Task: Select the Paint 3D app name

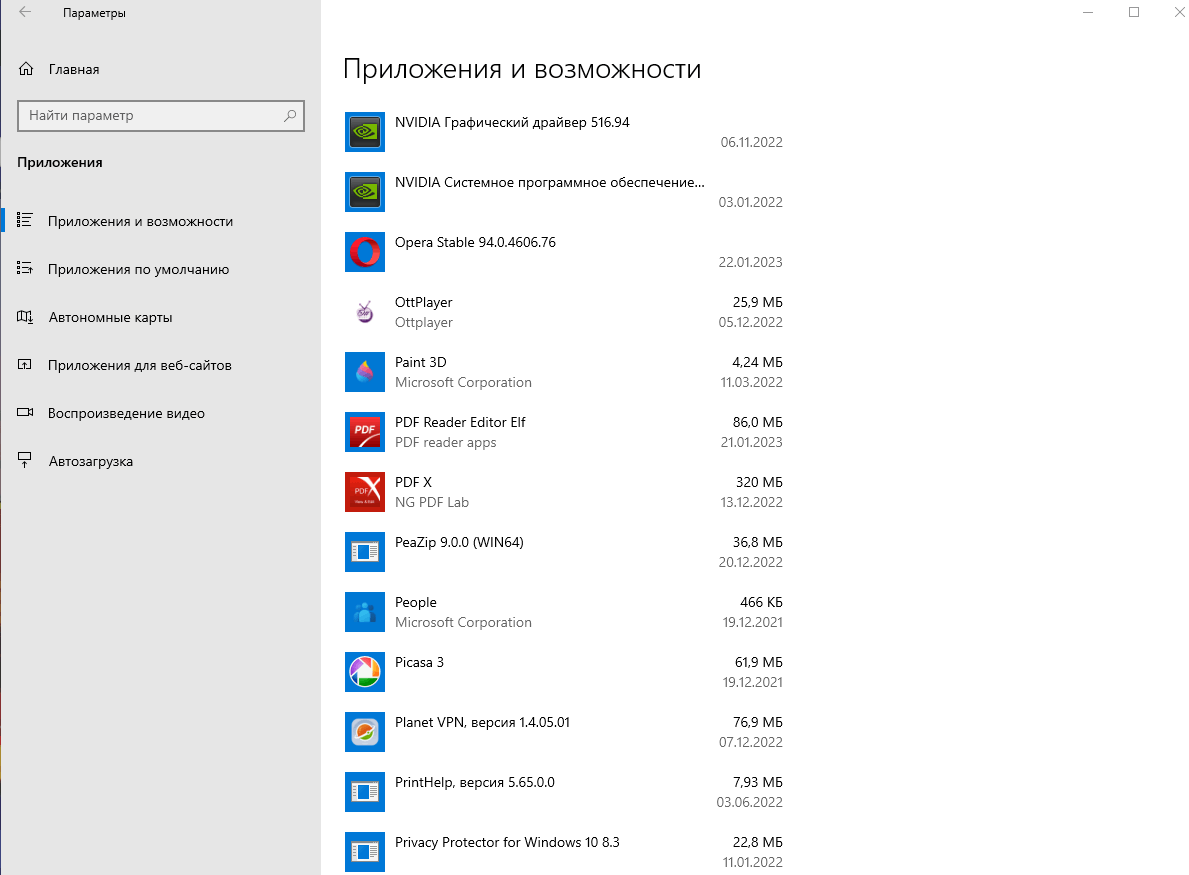Action: point(421,362)
